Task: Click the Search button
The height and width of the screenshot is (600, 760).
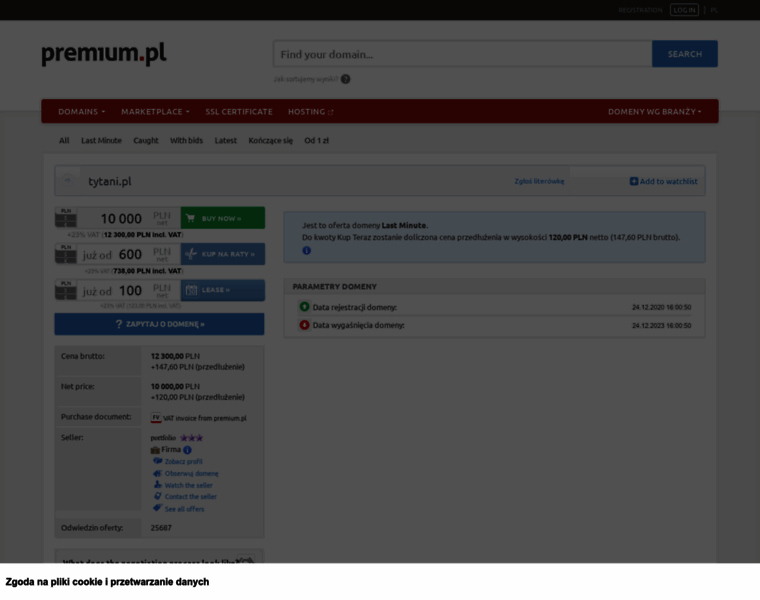Action: point(685,54)
